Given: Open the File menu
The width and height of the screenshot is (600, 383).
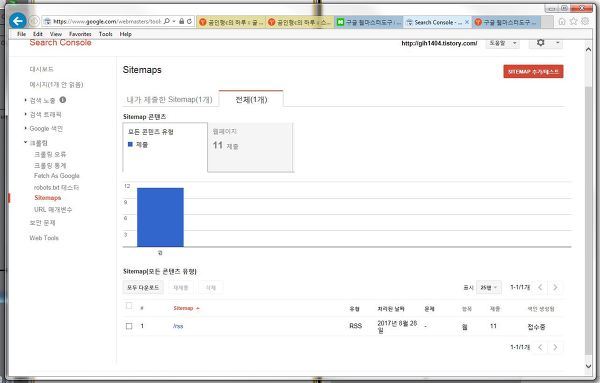Looking at the screenshot, I should [21, 34].
